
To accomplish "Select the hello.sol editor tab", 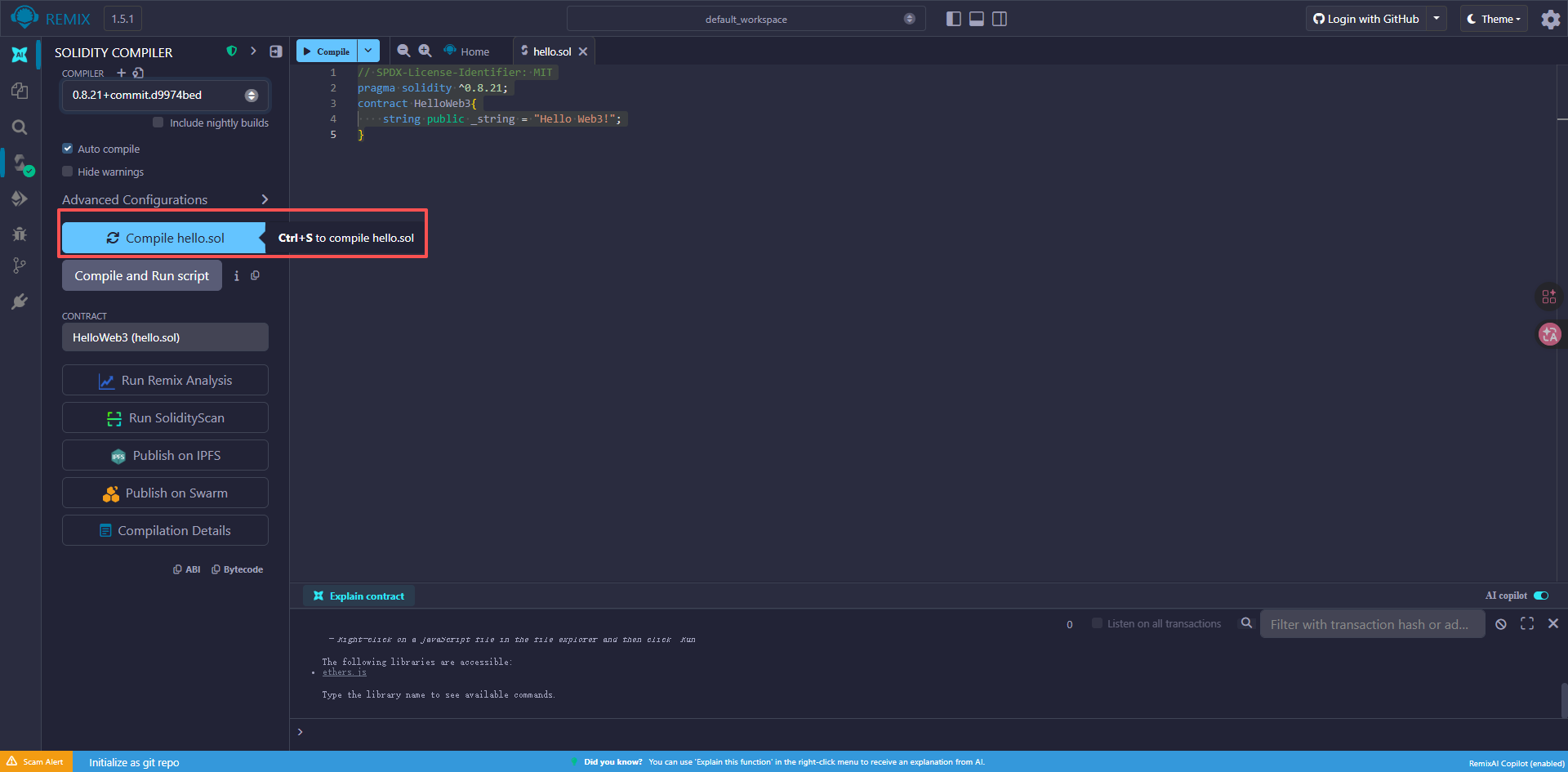I will coord(552,51).
